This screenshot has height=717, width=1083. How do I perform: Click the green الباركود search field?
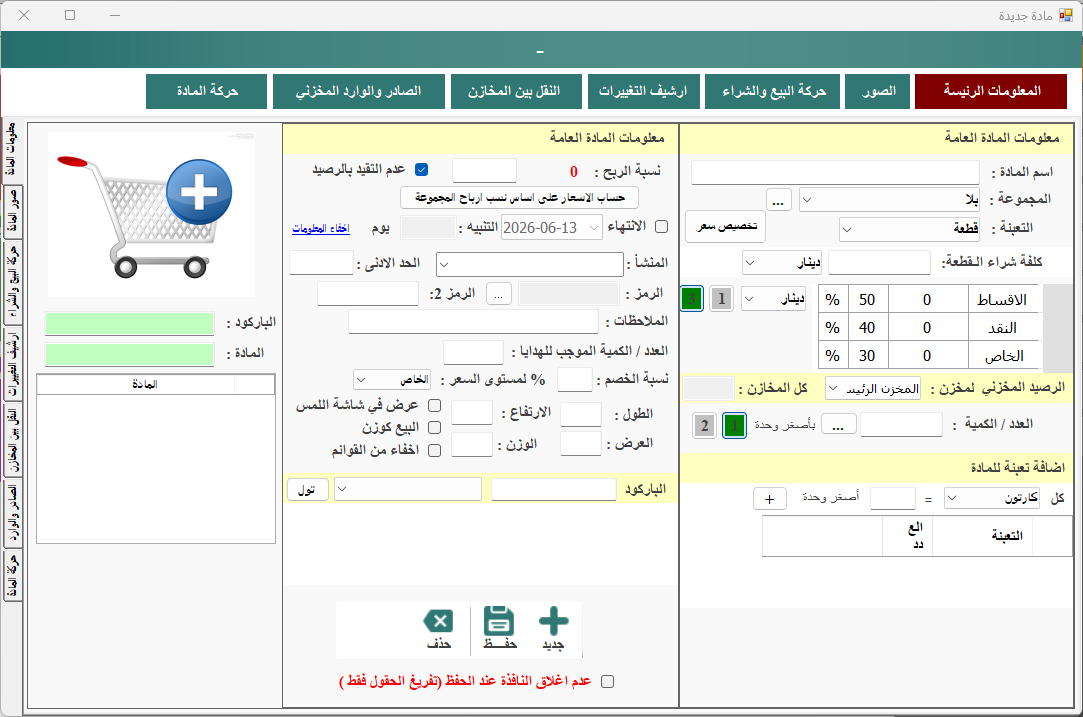pyautogui.click(x=129, y=323)
